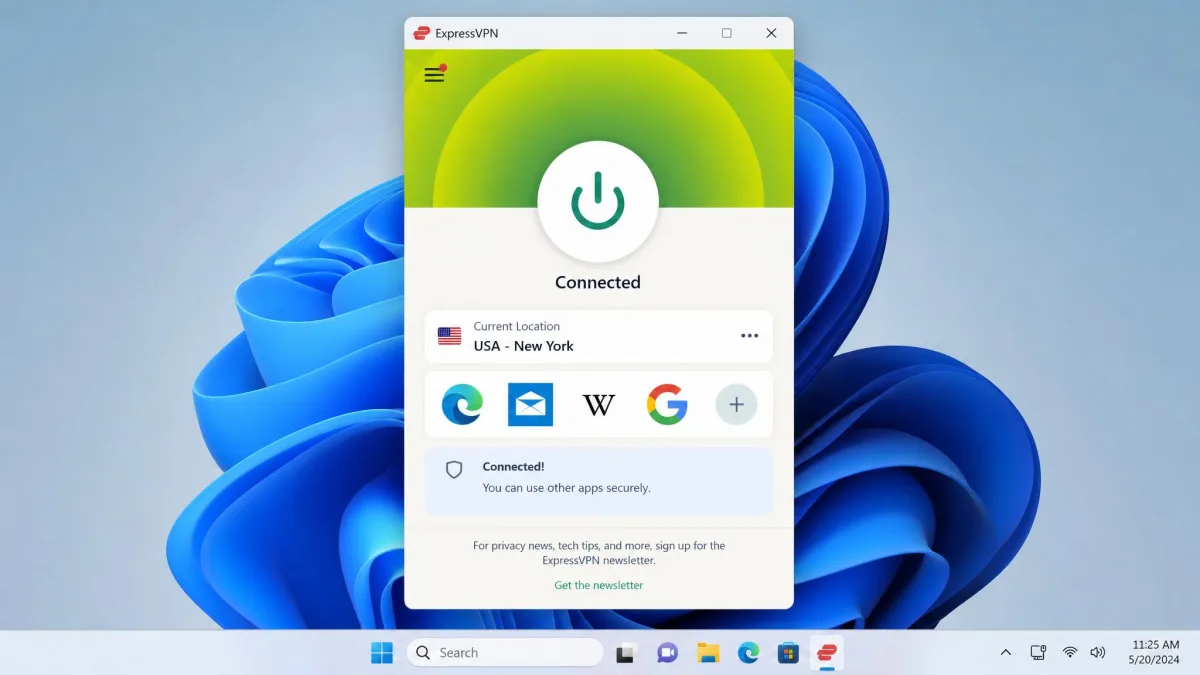Viewport: 1200px width, 675px height.
Task: Minimize the ExpressVPN window
Action: pyautogui.click(x=682, y=33)
